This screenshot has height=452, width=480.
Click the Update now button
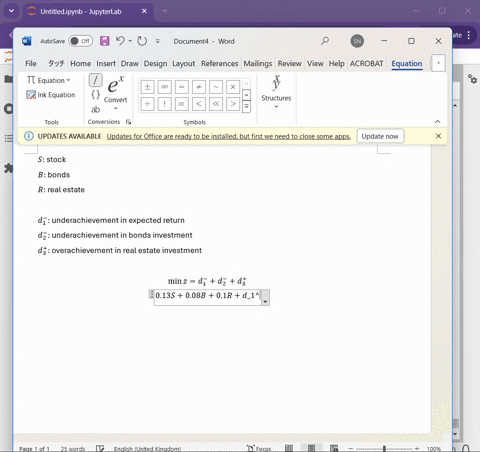click(380, 136)
